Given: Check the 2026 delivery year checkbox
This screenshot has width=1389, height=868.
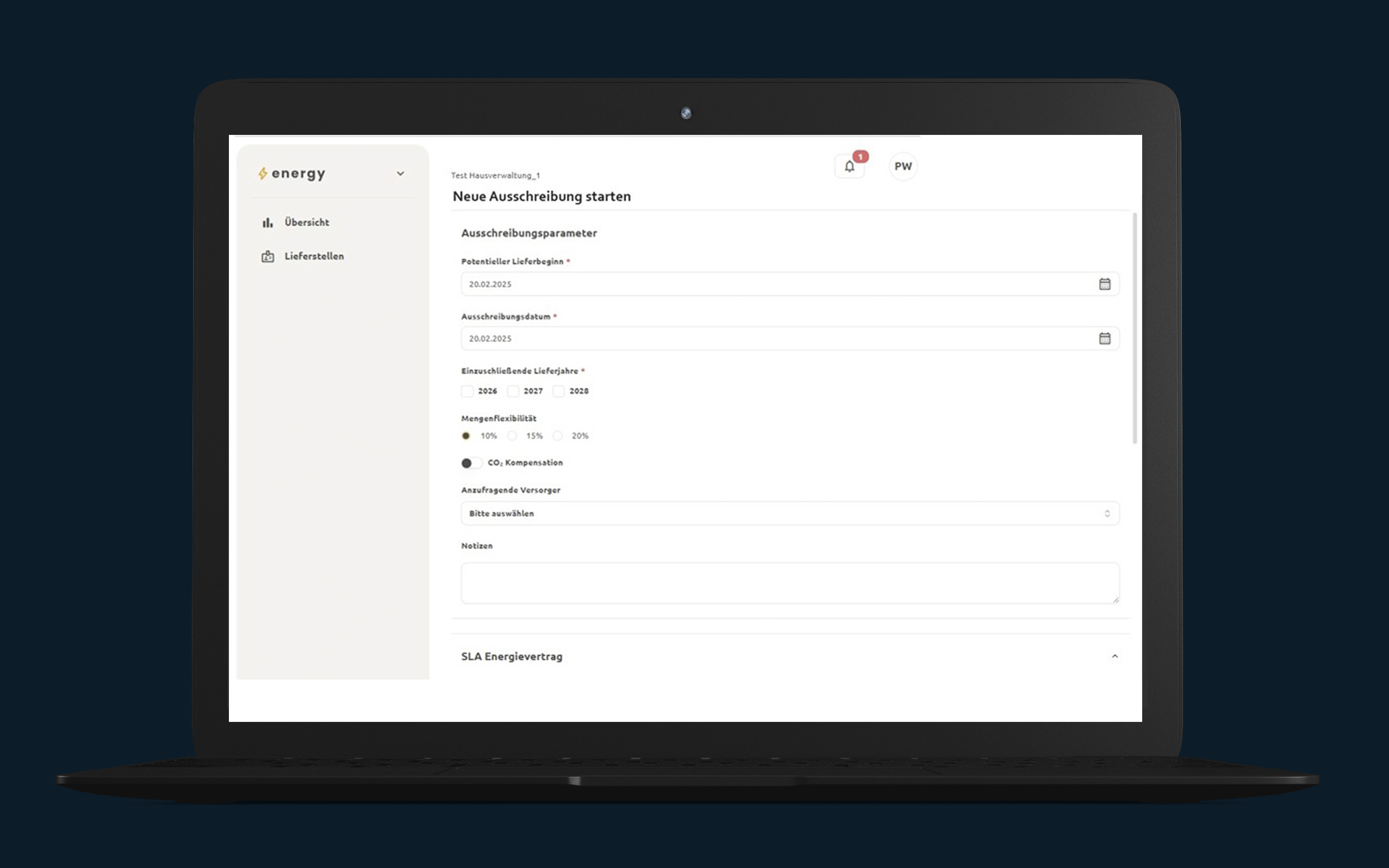Looking at the screenshot, I should click(x=467, y=391).
